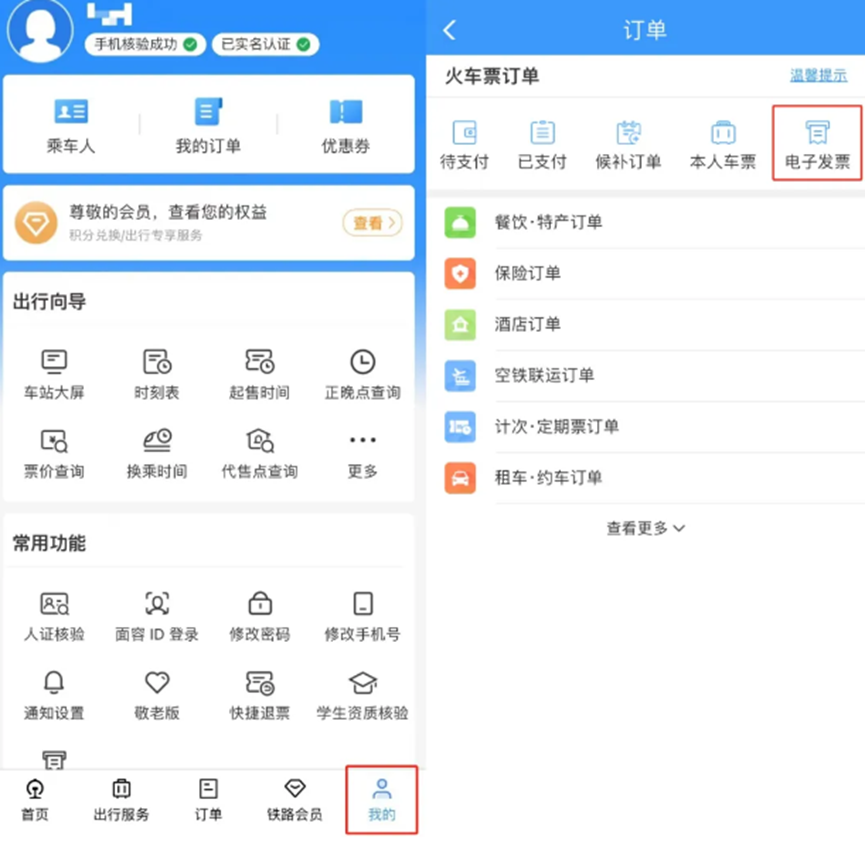
Task: Expand 查看更多 to show more orders
Action: click(x=645, y=528)
